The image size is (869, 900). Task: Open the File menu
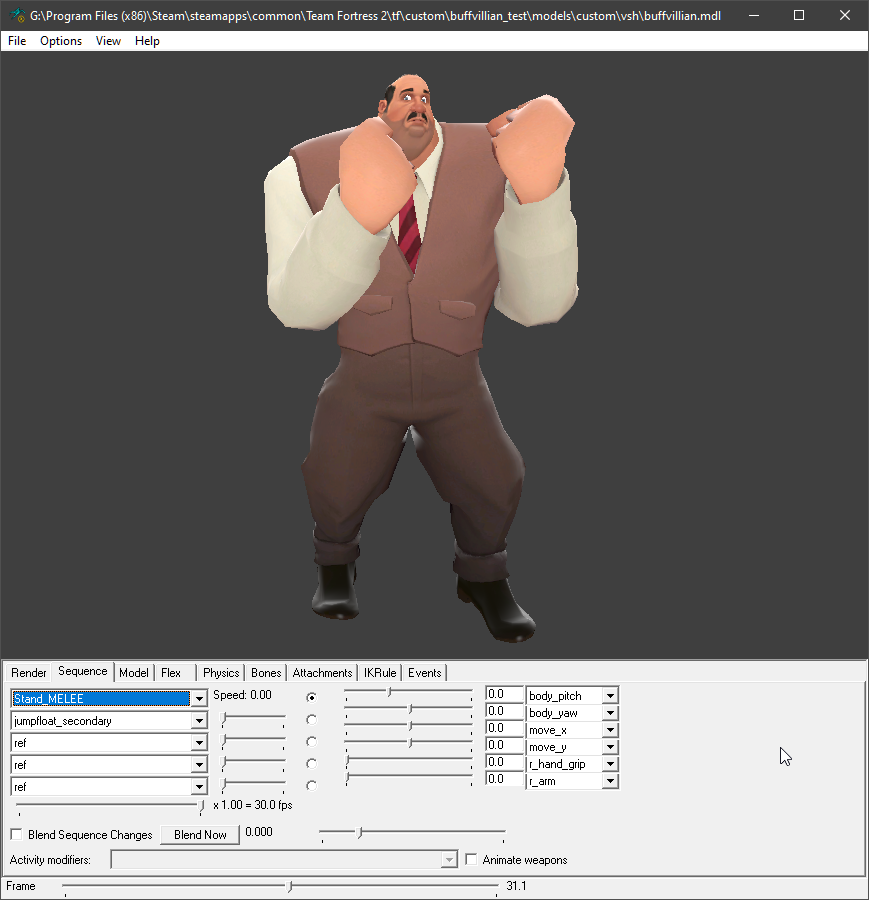(x=17, y=41)
